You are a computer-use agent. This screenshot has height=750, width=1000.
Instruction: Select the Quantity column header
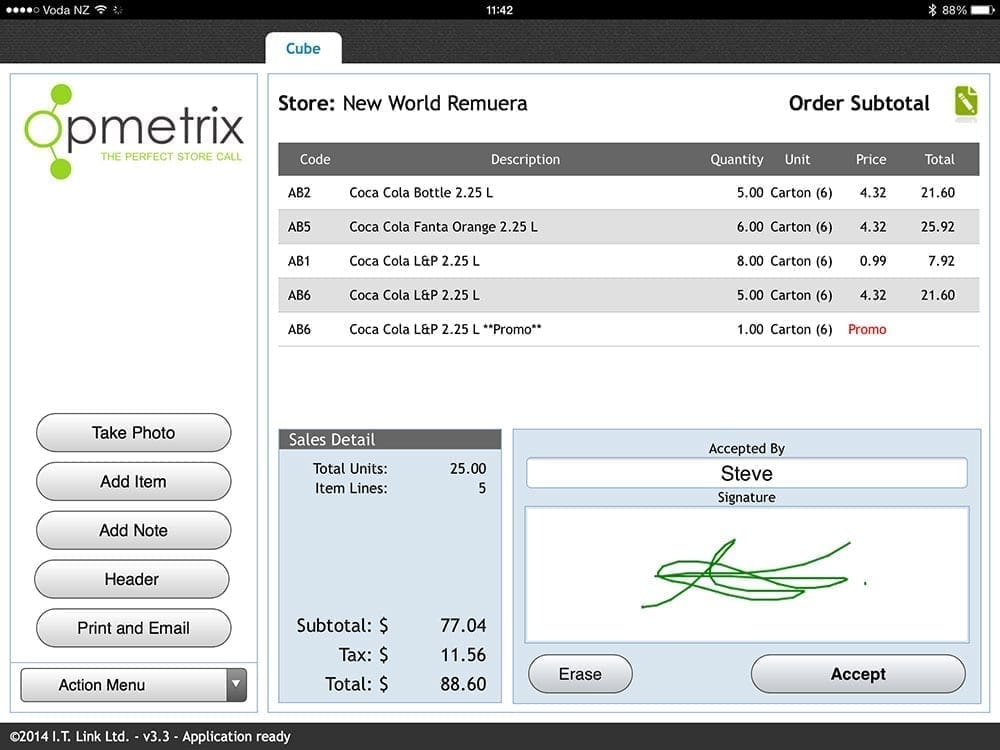pos(737,159)
